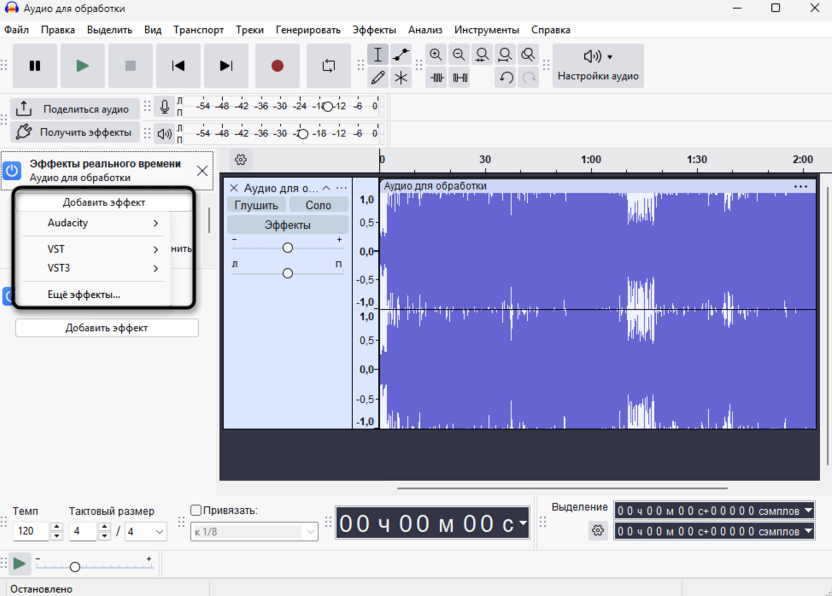Adjust the recording level slider
This screenshot has width=832, height=596.
tap(328, 107)
